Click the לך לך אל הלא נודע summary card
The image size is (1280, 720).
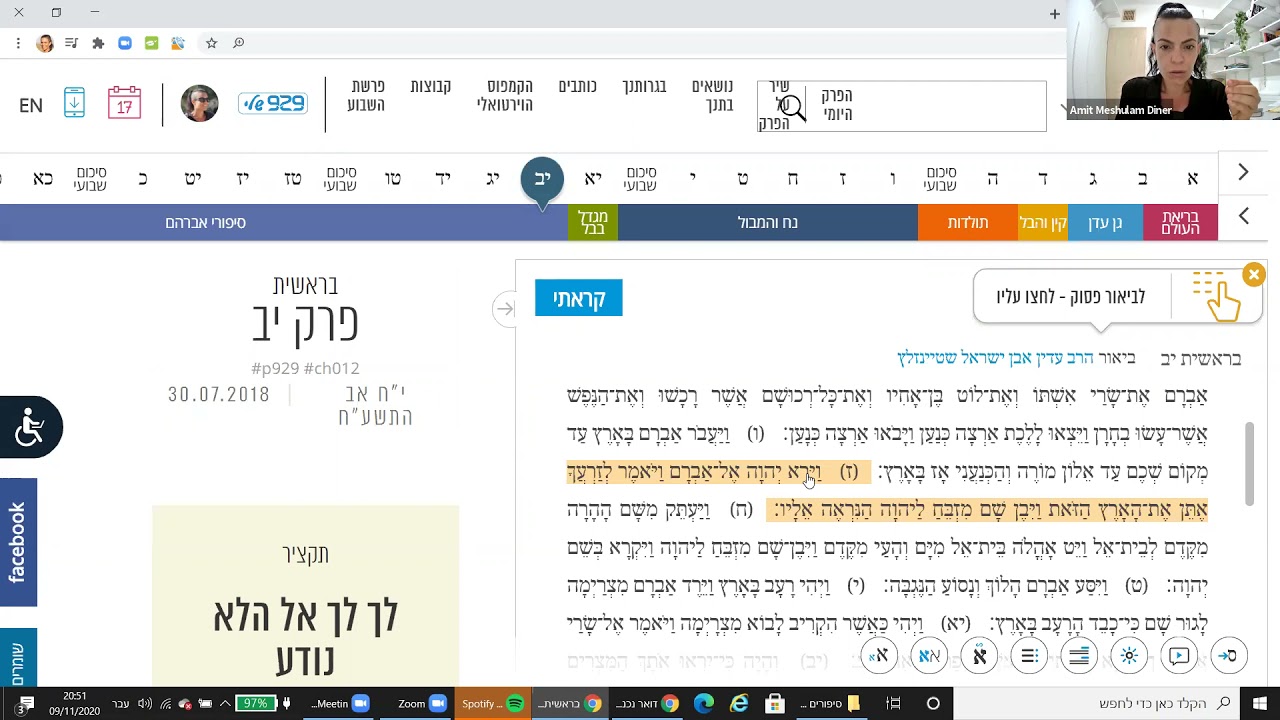(305, 595)
